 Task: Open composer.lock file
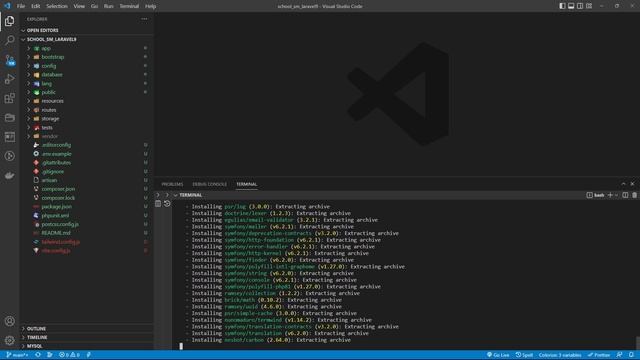(x=87, y=198)
